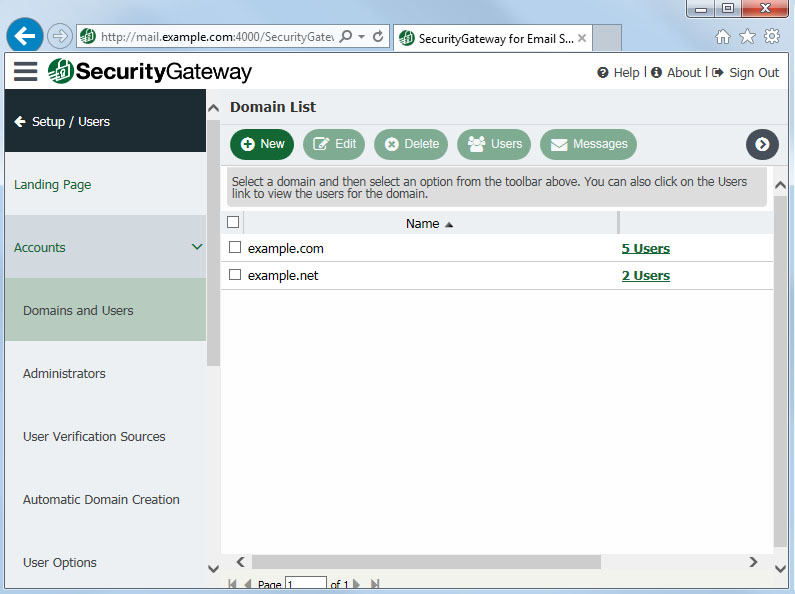The width and height of the screenshot is (795, 594).
Task: Click the page number input field
Action: (x=306, y=584)
